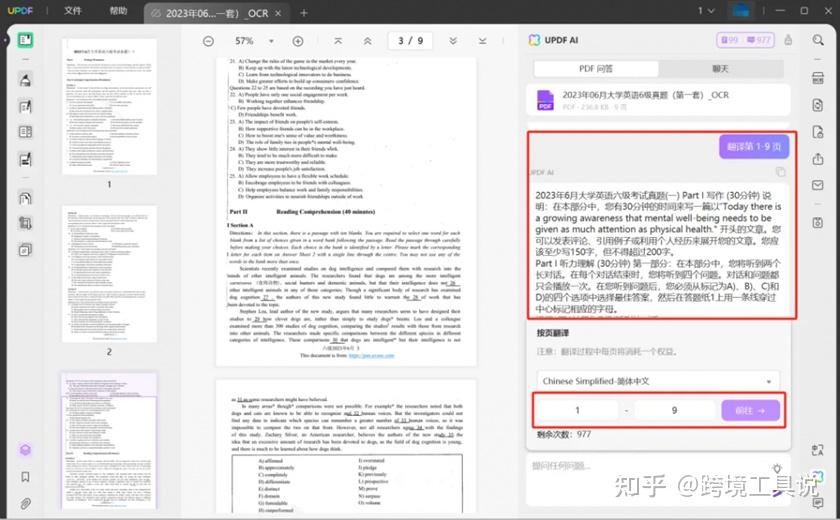Click the purple translate go button
Viewport: 840px width, 520px height.
[x=750, y=411]
